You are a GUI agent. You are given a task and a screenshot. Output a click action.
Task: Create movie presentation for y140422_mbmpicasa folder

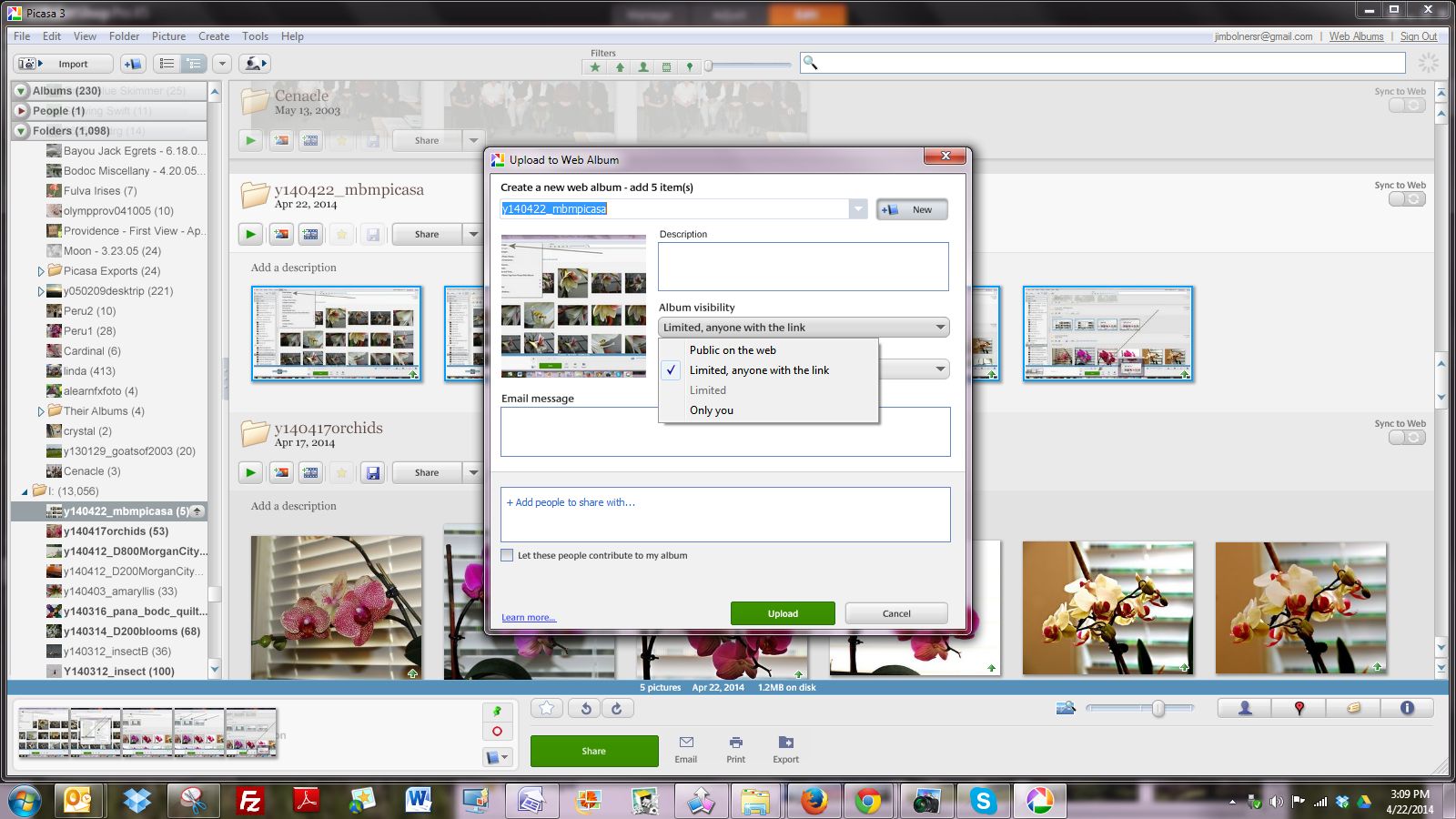(310, 234)
